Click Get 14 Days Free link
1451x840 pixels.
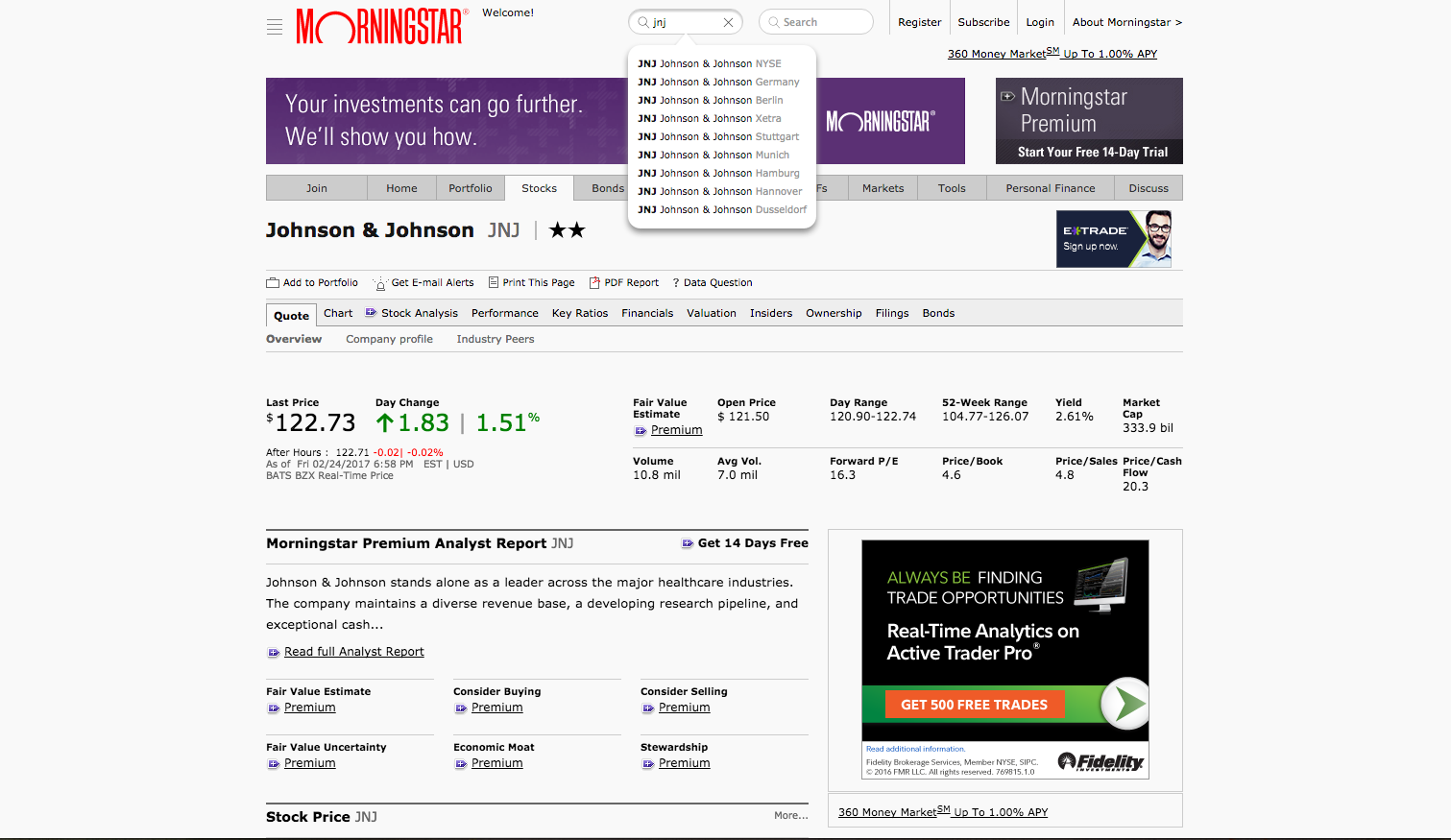[x=753, y=543]
